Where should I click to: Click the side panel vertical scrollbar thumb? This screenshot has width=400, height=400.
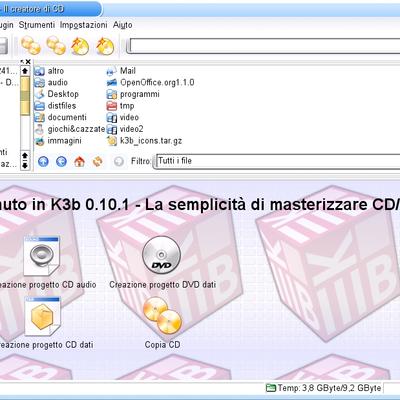pyautogui.click(x=25, y=96)
